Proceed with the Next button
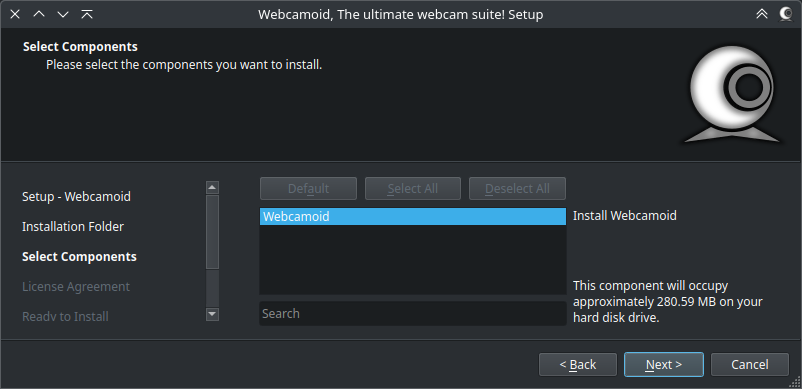 (x=664, y=364)
